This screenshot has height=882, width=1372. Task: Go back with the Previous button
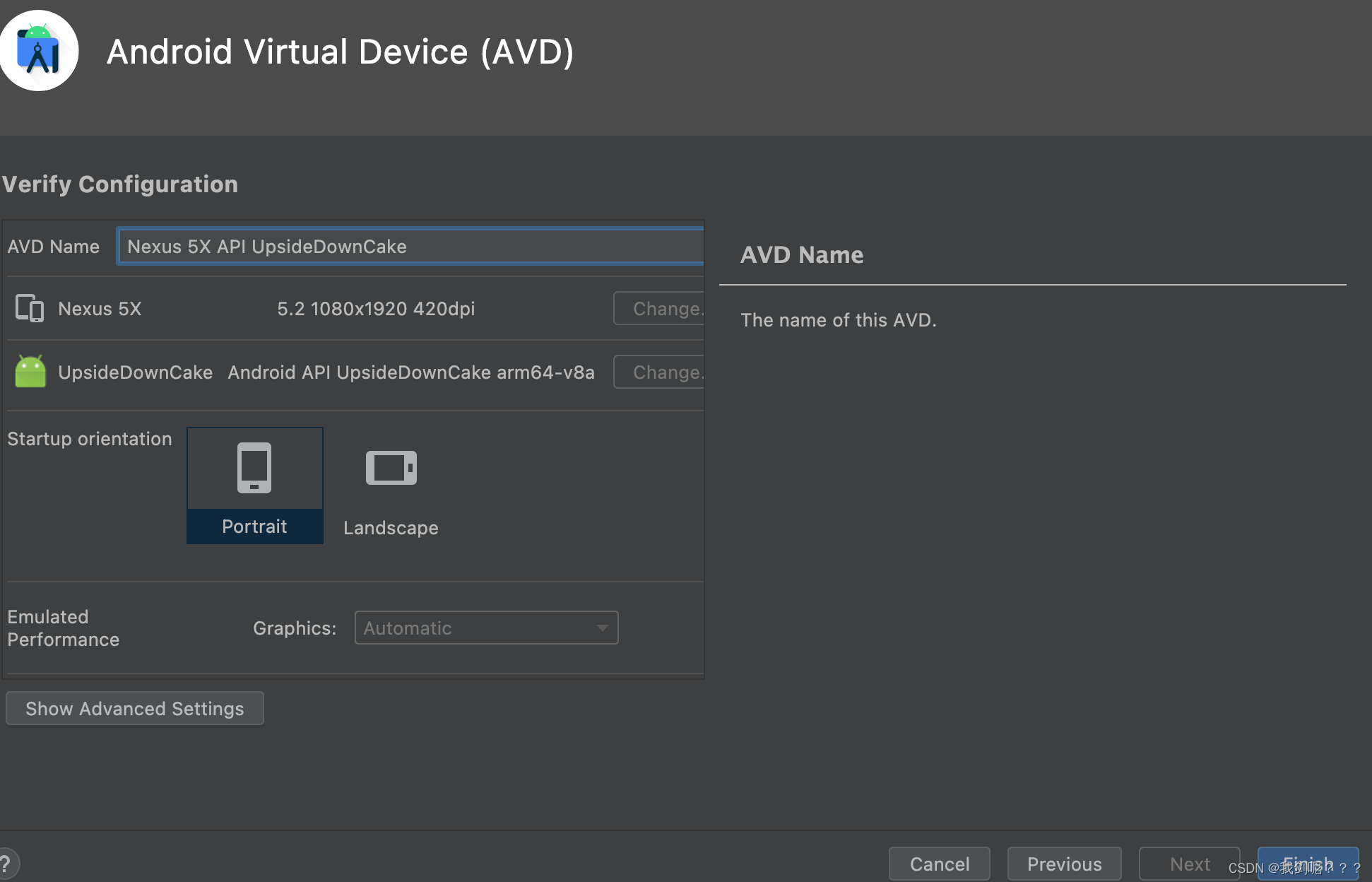pyautogui.click(x=1063, y=864)
